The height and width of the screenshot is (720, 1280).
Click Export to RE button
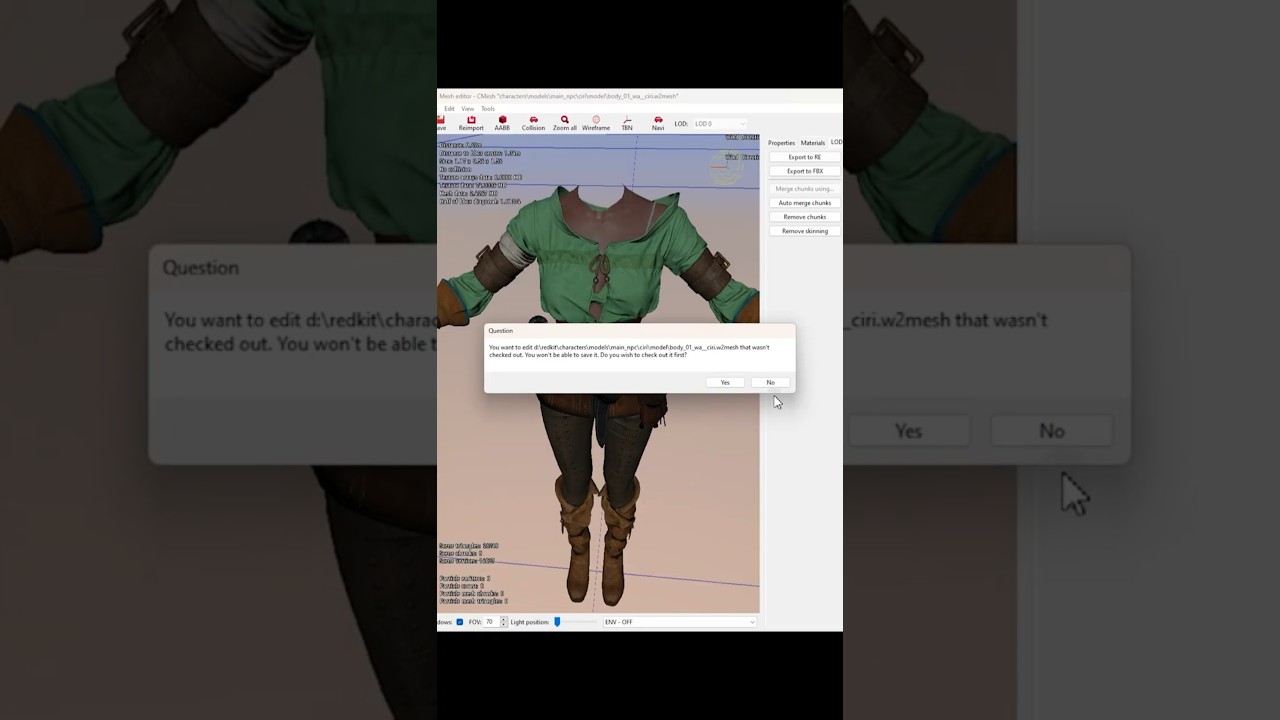click(x=804, y=157)
